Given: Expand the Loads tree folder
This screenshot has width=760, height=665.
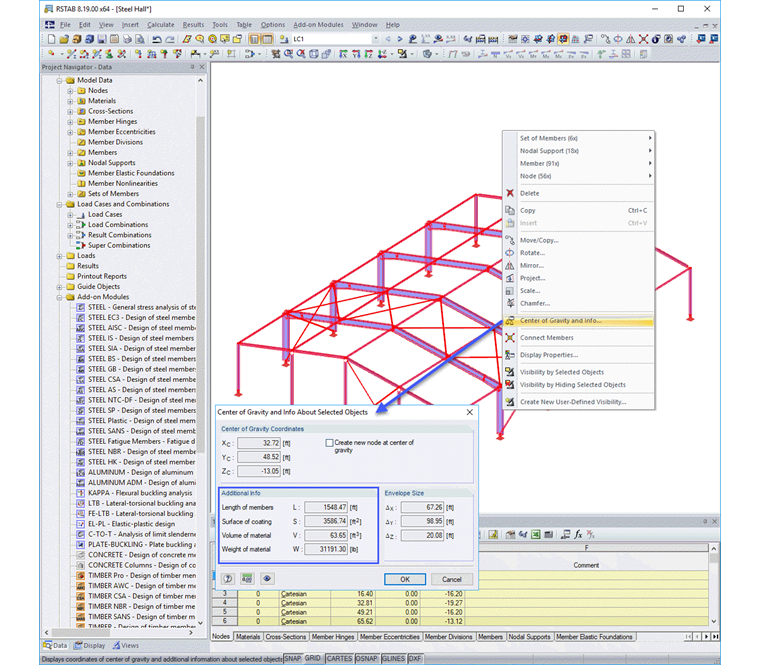Looking at the screenshot, I should [60, 256].
